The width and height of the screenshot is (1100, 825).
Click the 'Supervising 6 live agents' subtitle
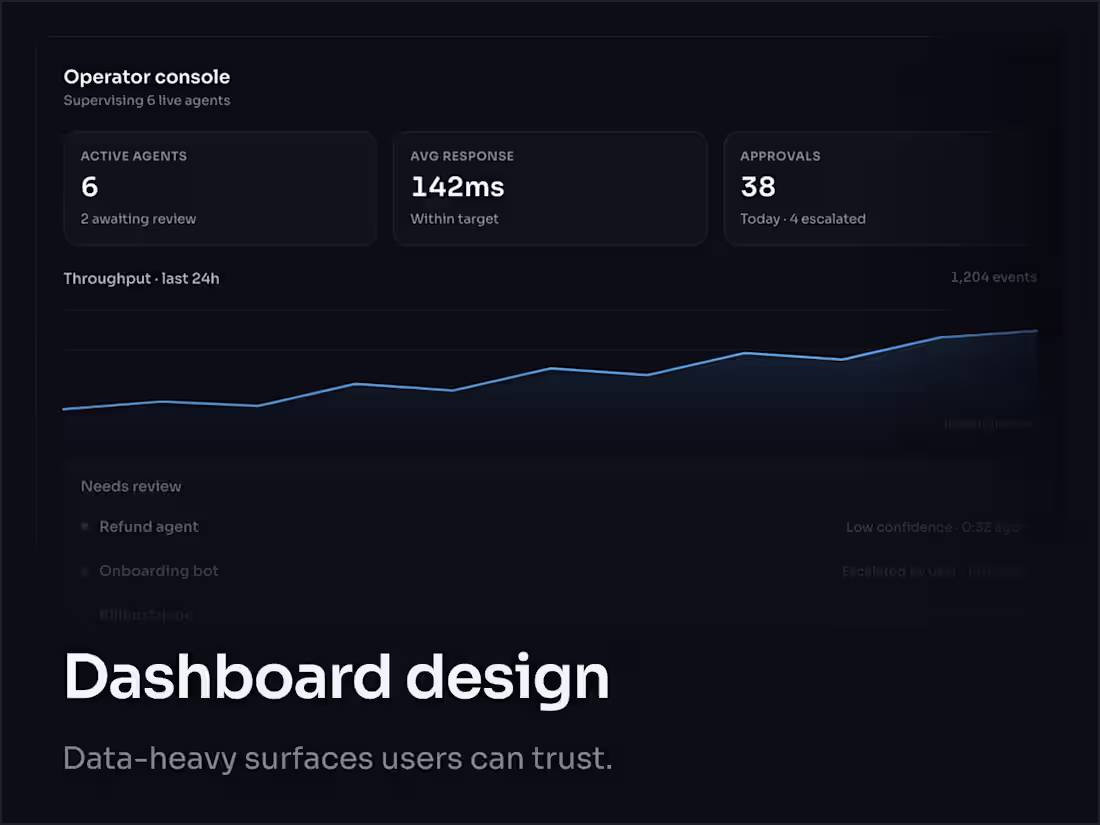147,100
